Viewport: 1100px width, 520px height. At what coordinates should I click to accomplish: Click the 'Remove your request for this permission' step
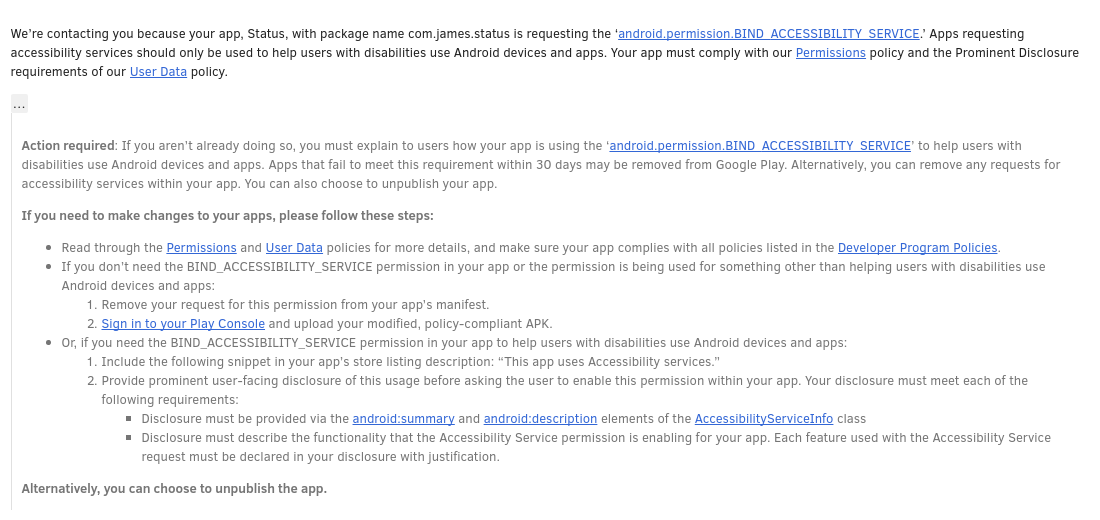[295, 305]
